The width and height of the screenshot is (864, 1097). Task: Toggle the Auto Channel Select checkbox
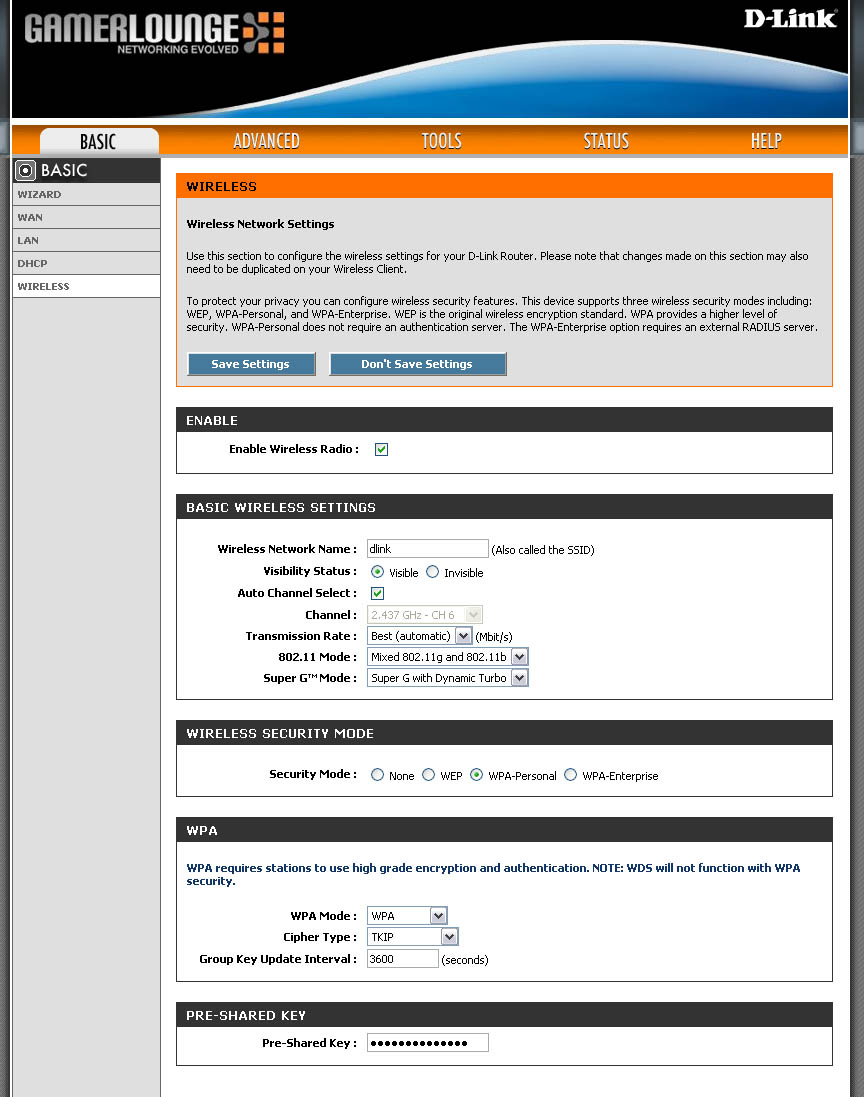pyautogui.click(x=377, y=593)
